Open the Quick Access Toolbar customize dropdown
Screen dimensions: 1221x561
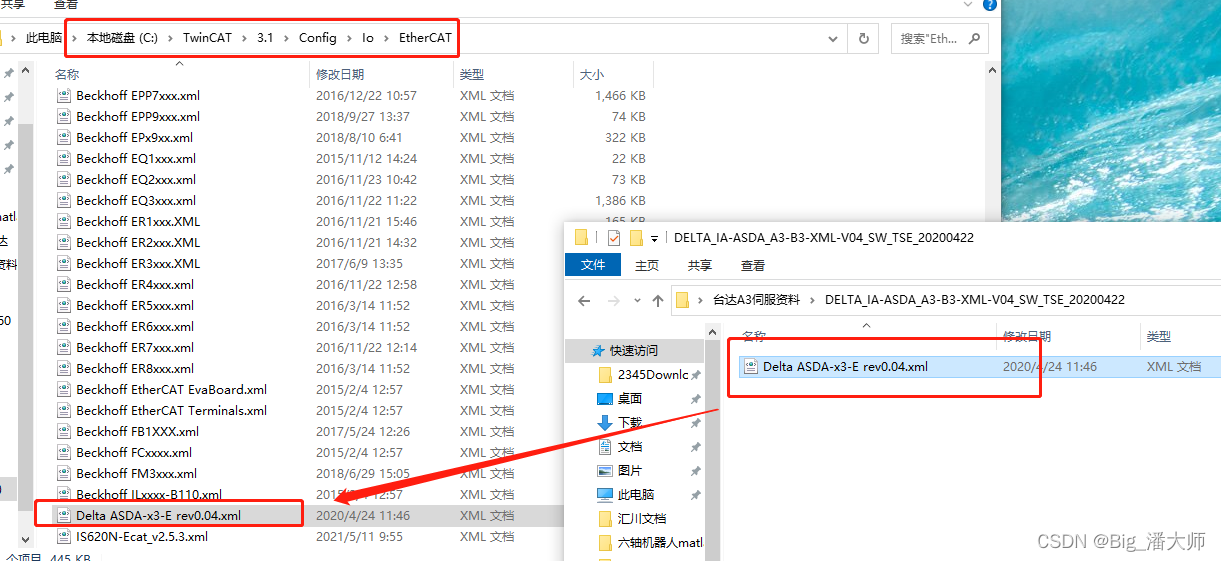pos(655,238)
